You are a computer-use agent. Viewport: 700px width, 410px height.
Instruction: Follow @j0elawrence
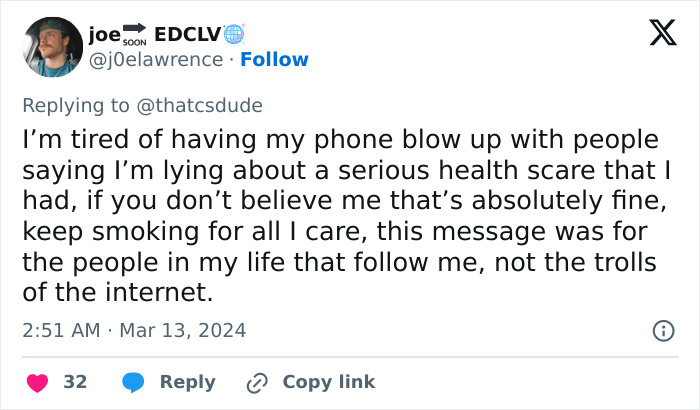tap(274, 60)
